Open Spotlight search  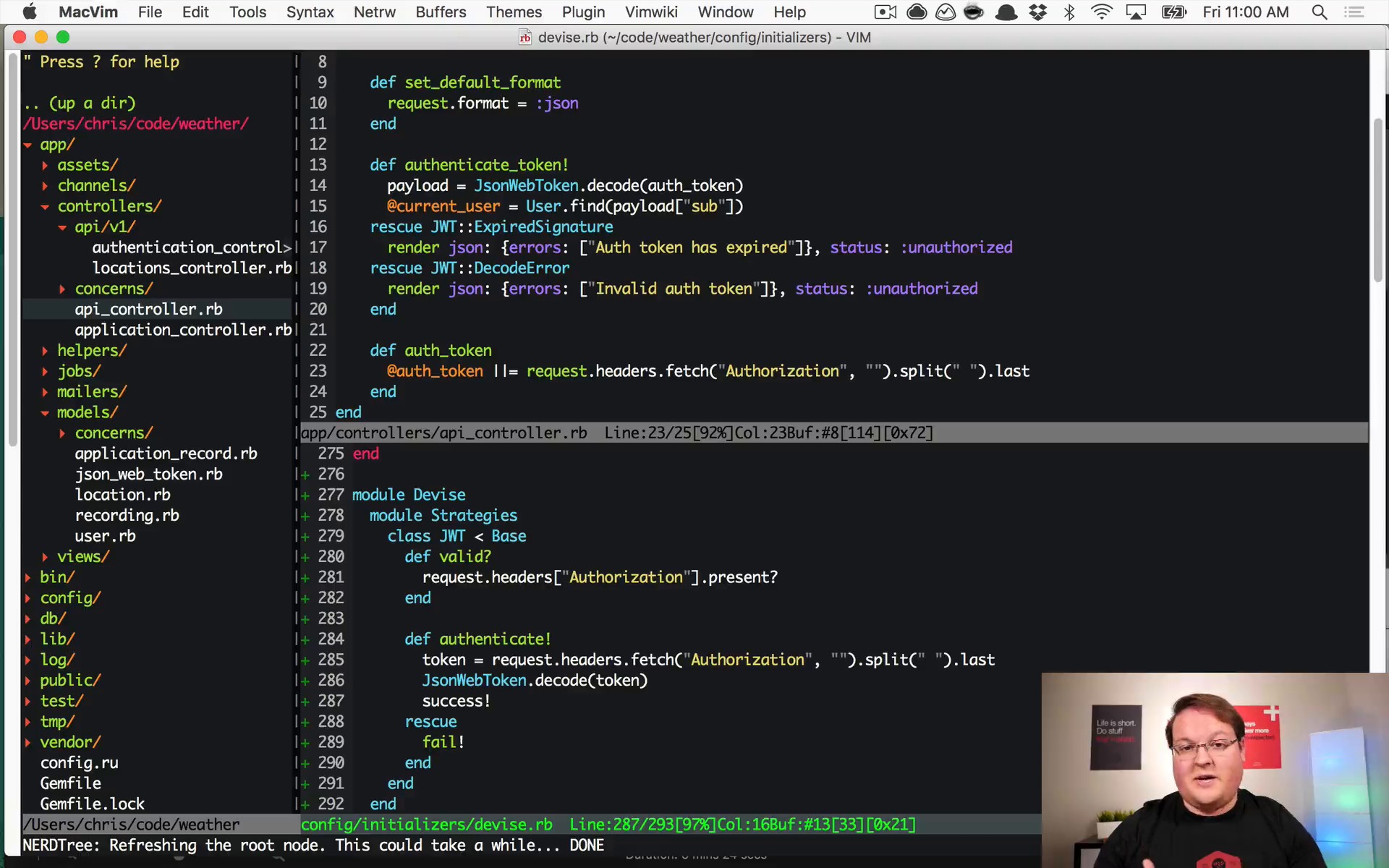click(x=1319, y=12)
